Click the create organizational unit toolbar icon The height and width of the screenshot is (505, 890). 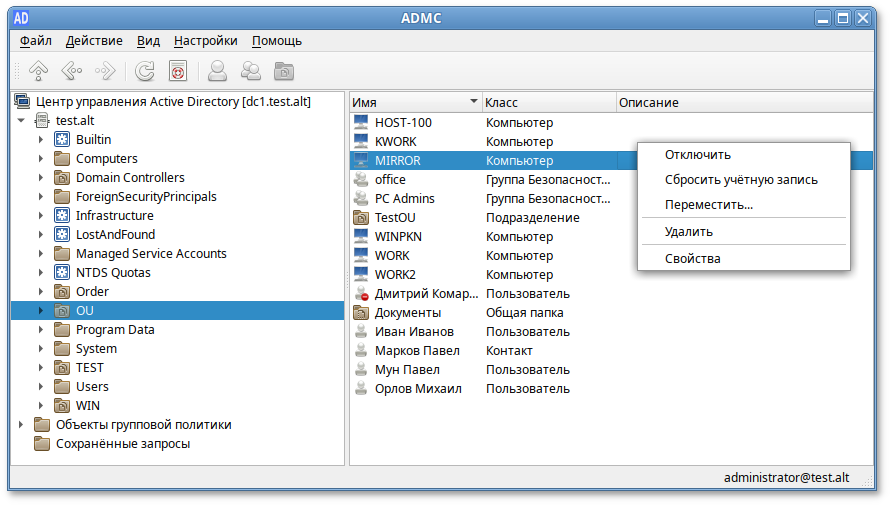284,71
